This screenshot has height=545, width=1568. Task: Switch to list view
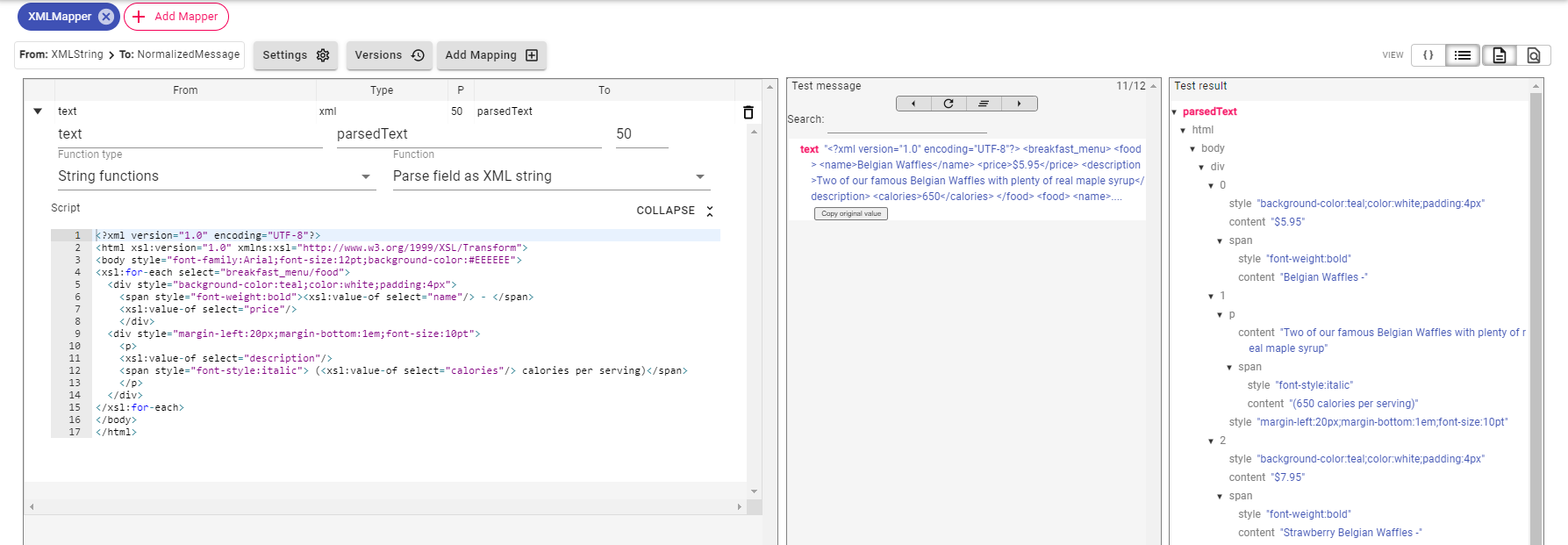tap(1463, 55)
